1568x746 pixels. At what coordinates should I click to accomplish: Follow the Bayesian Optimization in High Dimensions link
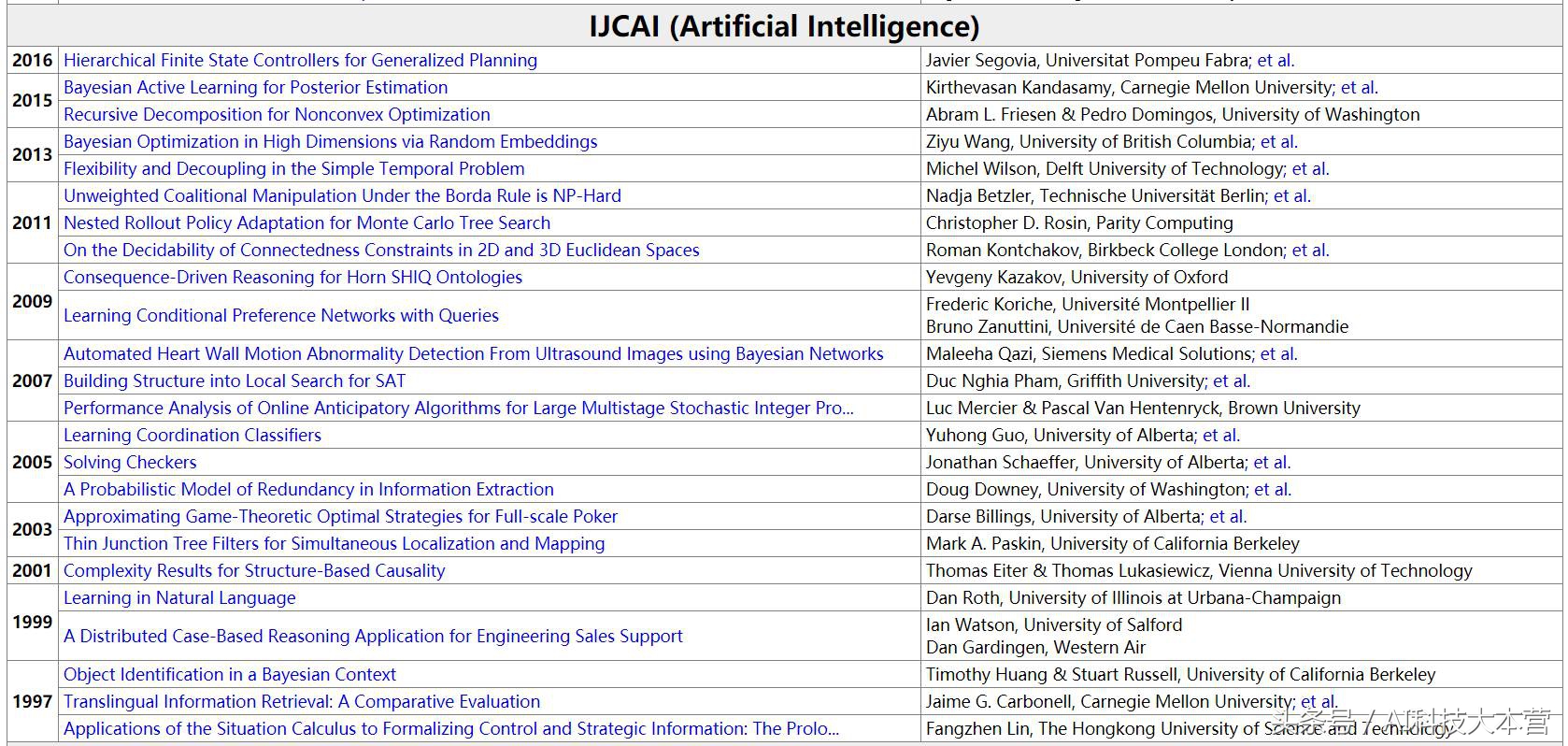click(330, 142)
